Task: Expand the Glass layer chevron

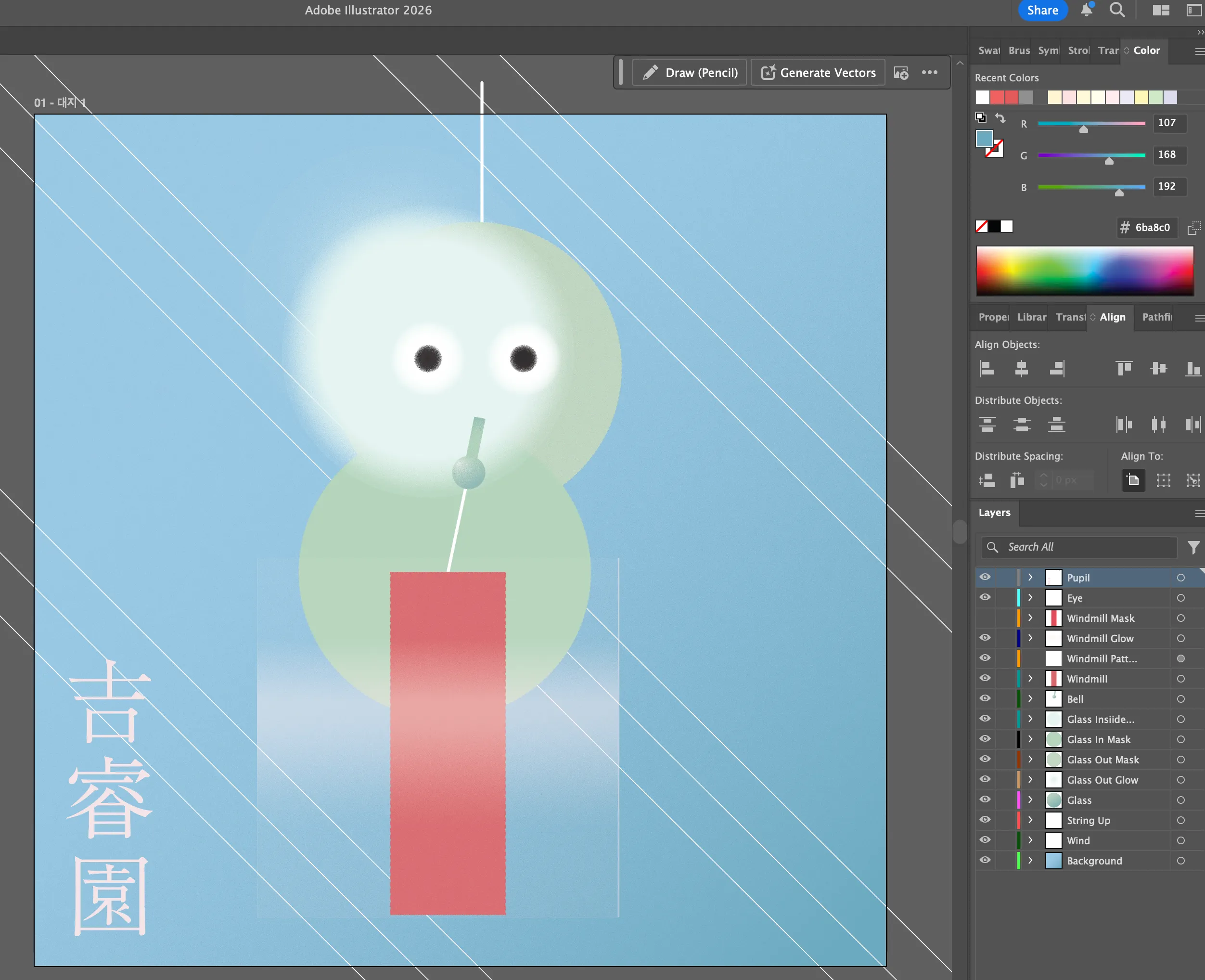Action: coord(1030,800)
